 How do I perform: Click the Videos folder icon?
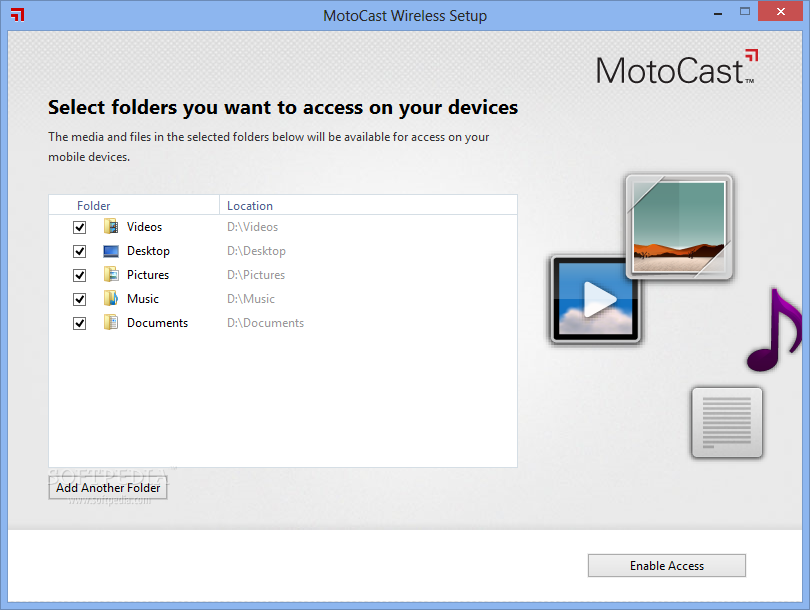pyautogui.click(x=111, y=226)
